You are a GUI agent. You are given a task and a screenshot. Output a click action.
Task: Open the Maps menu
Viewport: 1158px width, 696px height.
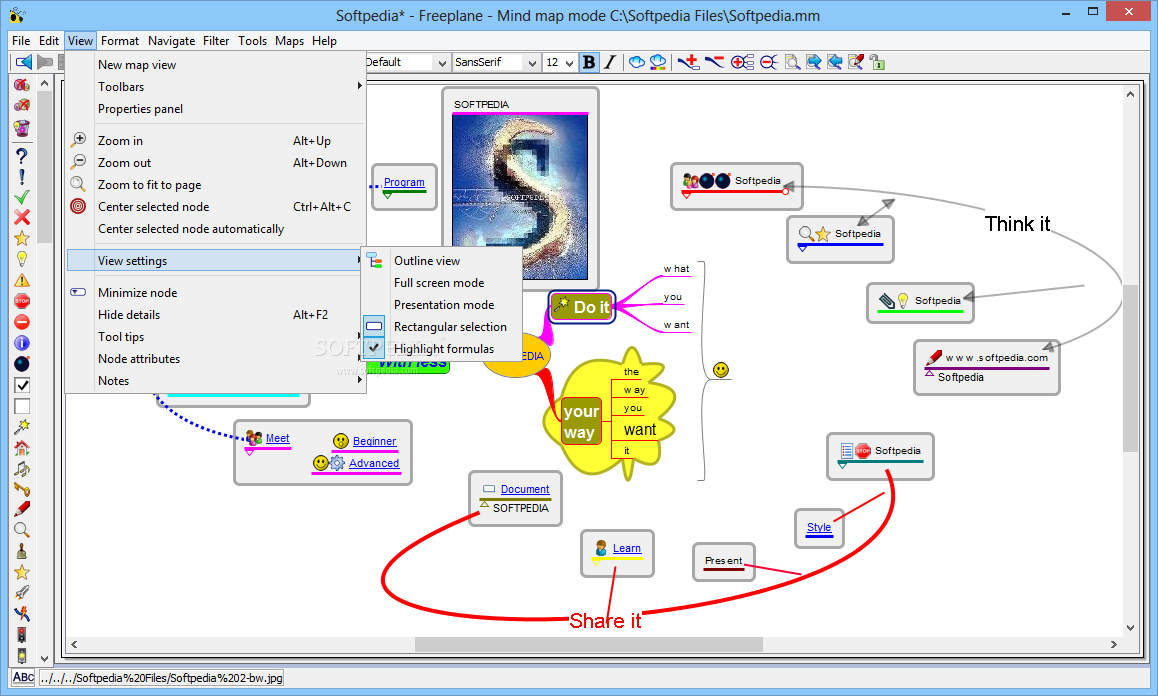coord(290,41)
